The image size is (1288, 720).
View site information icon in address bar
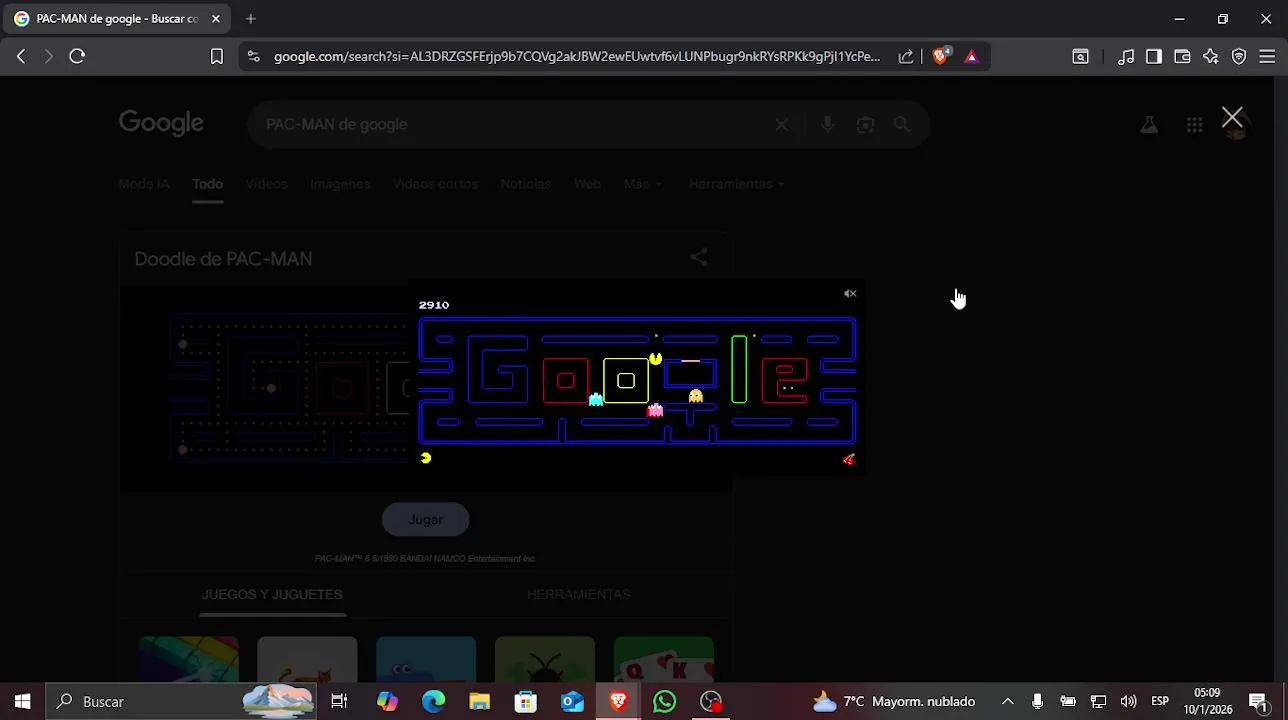(x=253, y=57)
